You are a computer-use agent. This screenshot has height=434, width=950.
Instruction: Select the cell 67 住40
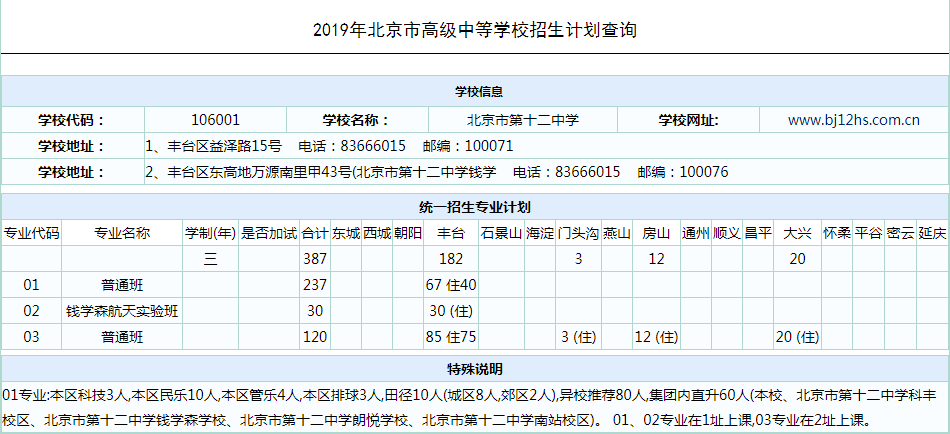coord(451,285)
